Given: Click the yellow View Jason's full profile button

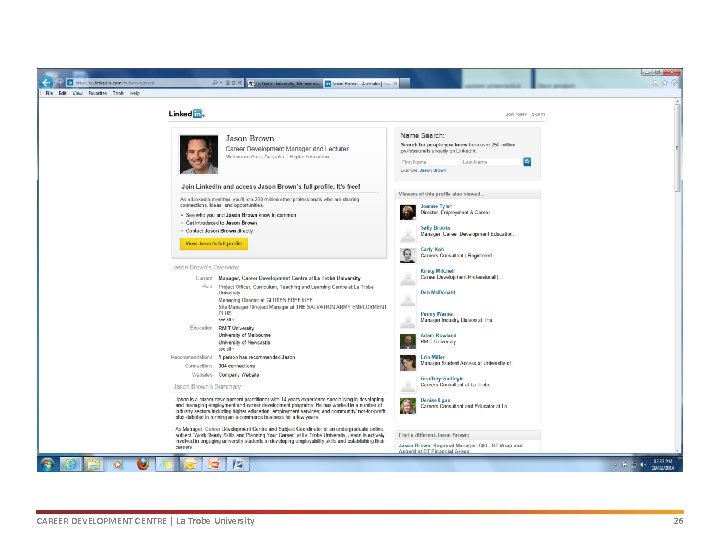Looking at the screenshot, I should pyautogui.click(x=214, y=244).
